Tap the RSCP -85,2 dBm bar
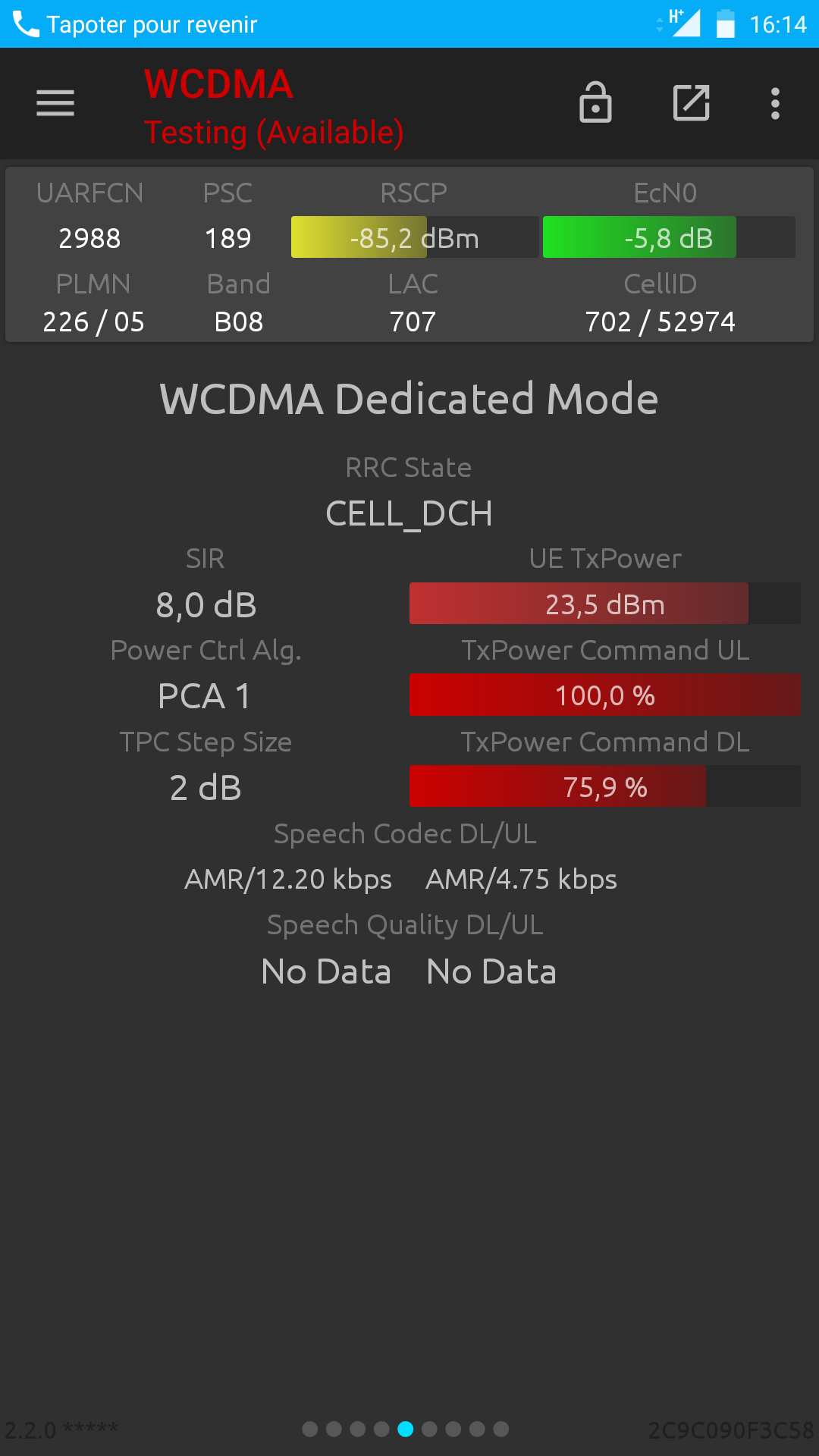This screenshot has width=819, height=1456. coord(415,237)
